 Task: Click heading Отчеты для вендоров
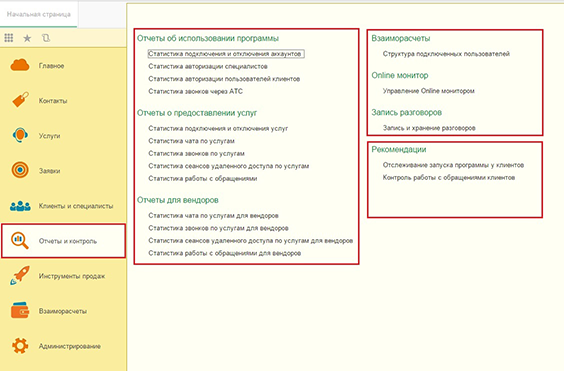coord(178,200)
